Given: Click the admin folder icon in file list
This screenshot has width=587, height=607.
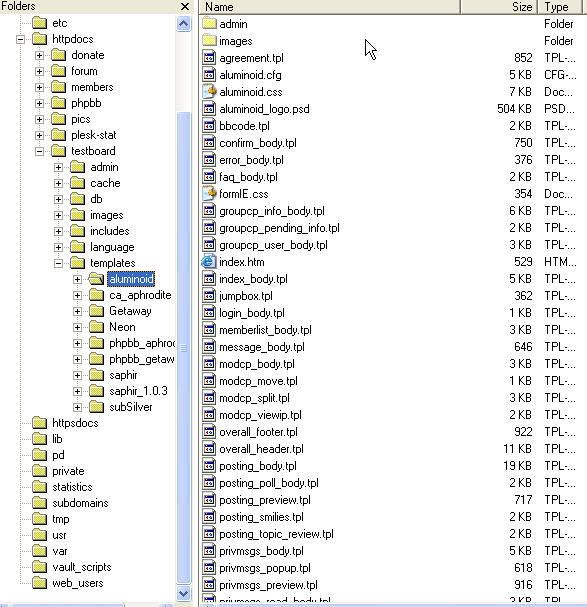Looking at the screenshot, I should point(209,24).
